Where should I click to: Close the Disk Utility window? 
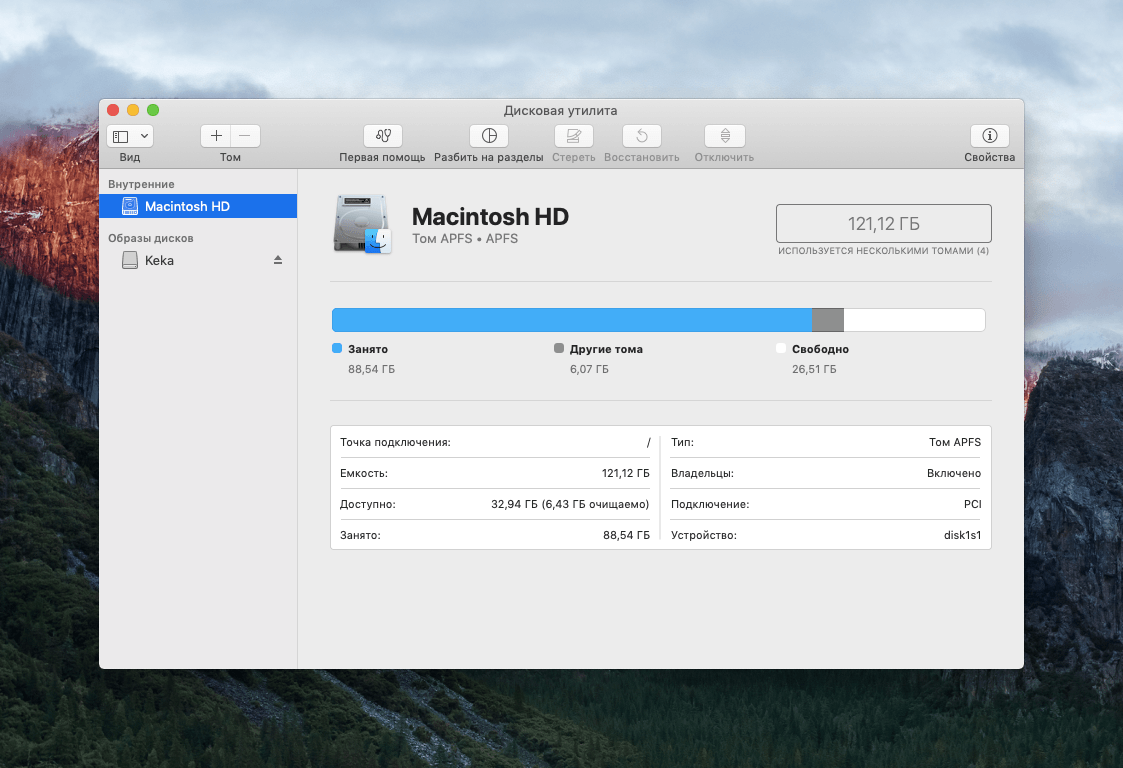click(x=113, y=110)
